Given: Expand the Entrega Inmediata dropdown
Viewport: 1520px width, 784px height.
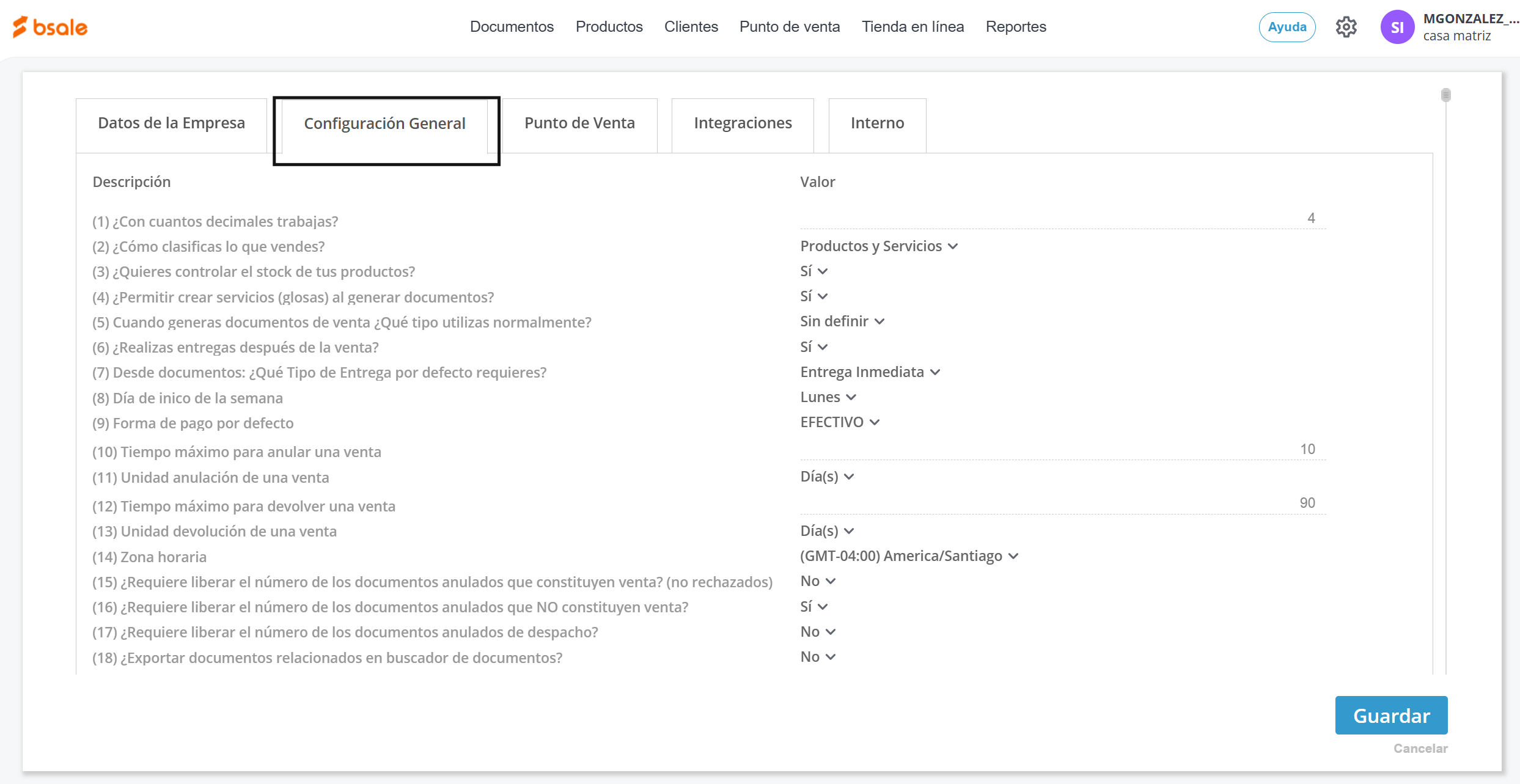Looking at the screenshot, I should (870, 372).
